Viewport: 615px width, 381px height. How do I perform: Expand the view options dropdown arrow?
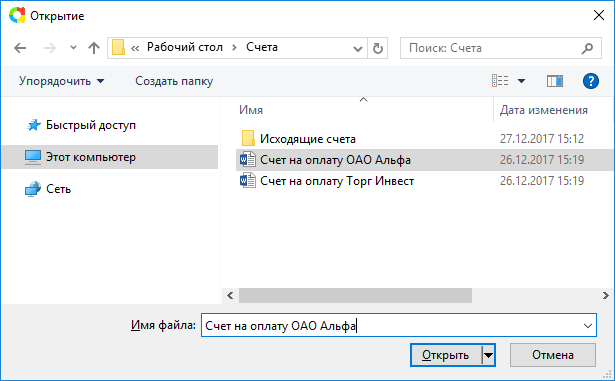click(x=521, y=81)
